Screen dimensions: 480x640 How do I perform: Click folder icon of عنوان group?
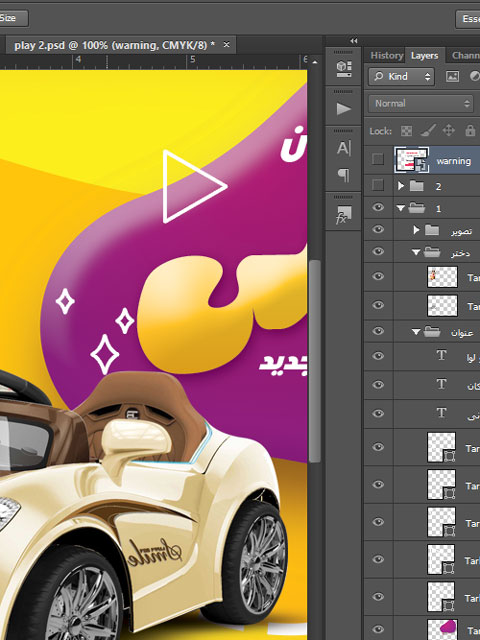click(x=432, y=331)
